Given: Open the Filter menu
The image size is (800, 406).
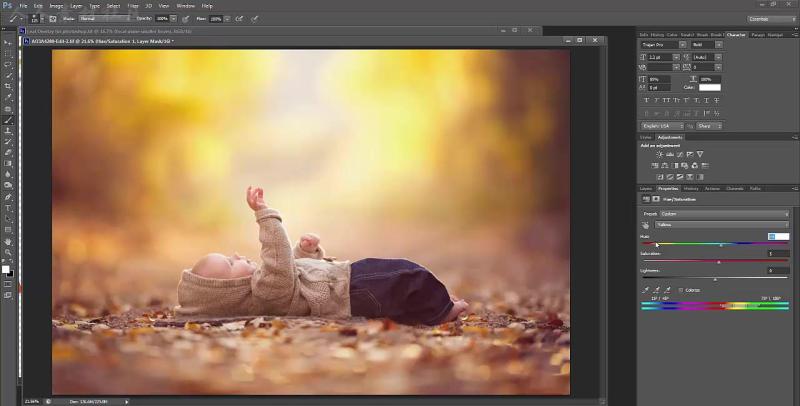Looking at the screenshot, I should click(133, 6).
